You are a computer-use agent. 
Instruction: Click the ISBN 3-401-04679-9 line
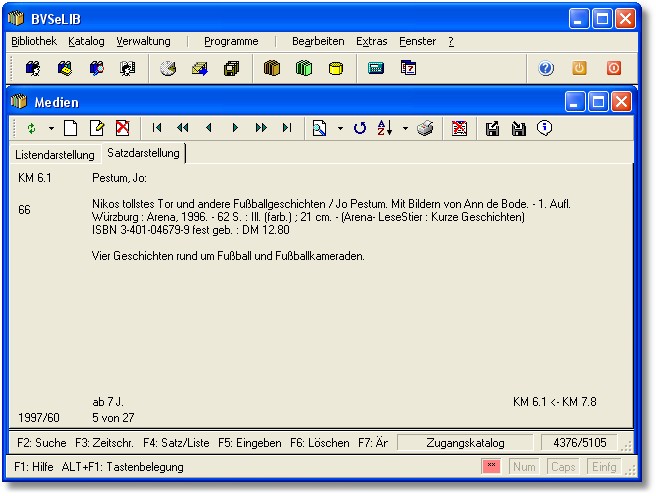click(190, 230)
